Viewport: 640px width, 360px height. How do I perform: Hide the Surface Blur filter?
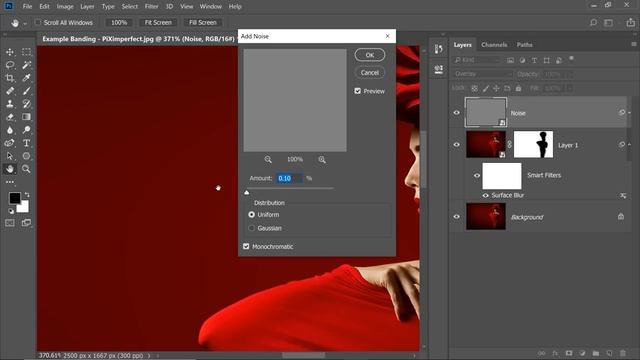(x=485, y=196)
